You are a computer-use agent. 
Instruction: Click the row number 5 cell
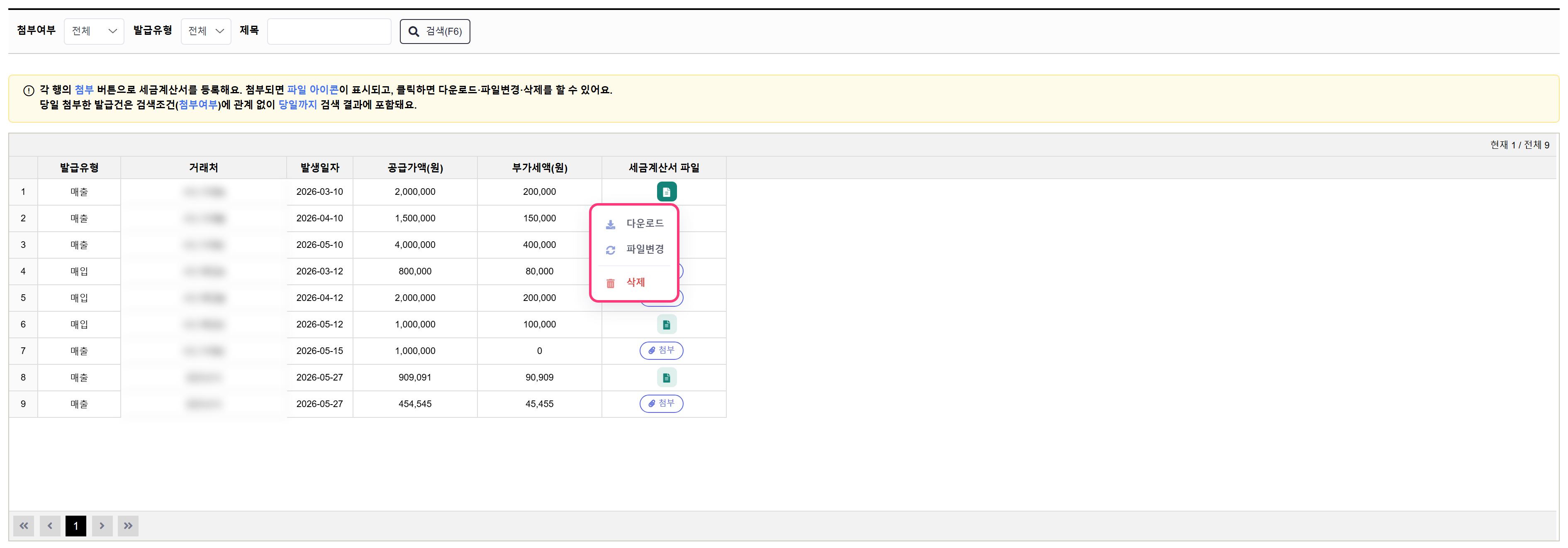coord(23,298)
